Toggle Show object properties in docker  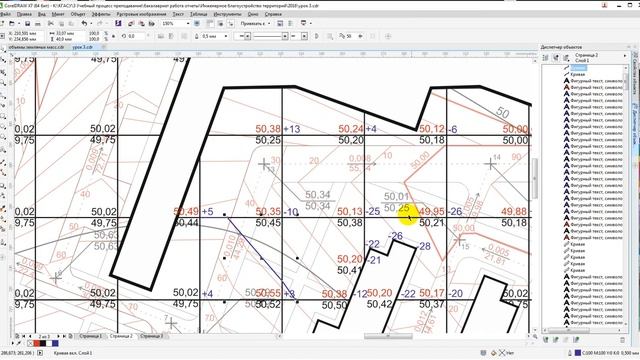coord(546,58)
